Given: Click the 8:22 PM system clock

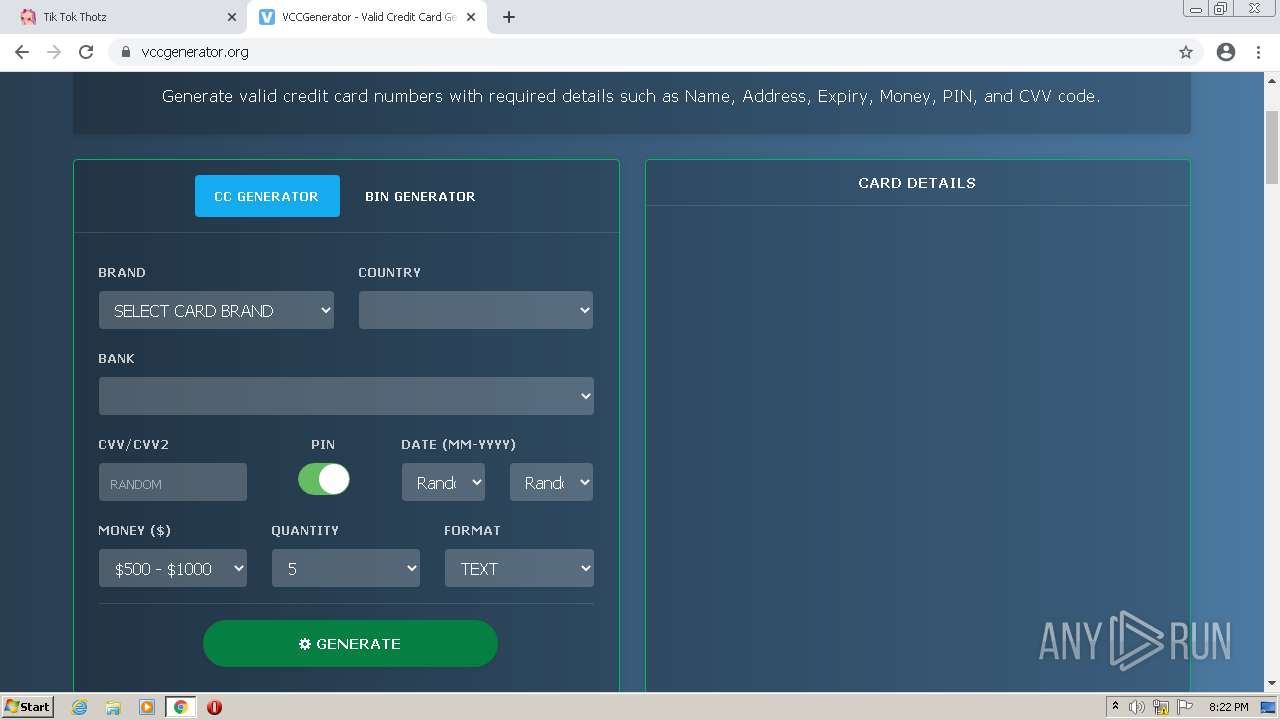Looking at the screenshot, I should pyautogui.click(x=1228, y=707).
